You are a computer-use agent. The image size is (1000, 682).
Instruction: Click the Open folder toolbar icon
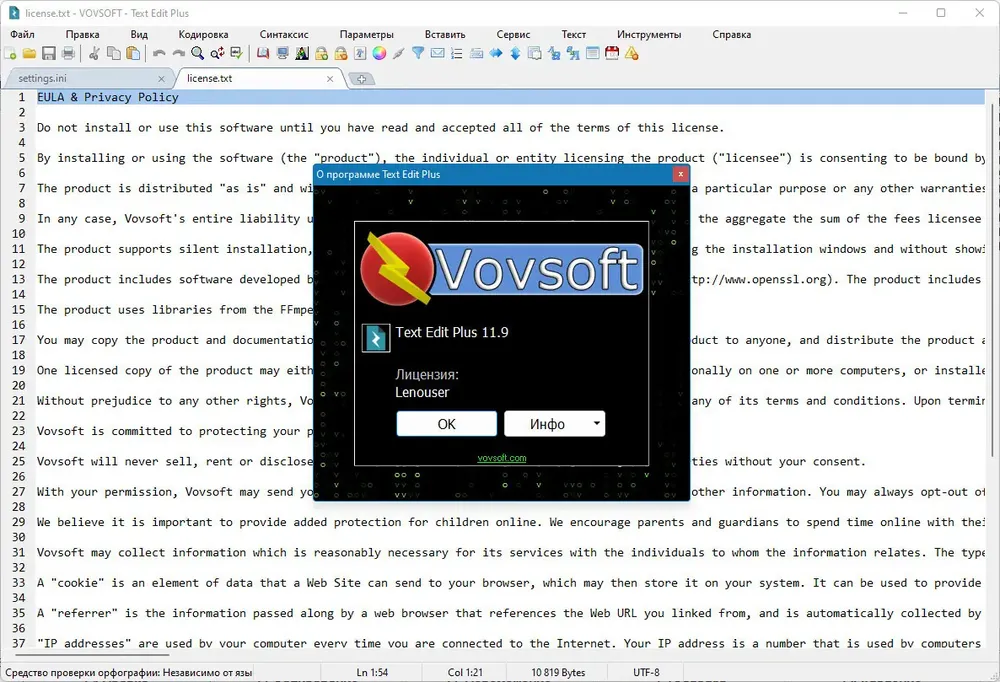(x=29, y=54)
